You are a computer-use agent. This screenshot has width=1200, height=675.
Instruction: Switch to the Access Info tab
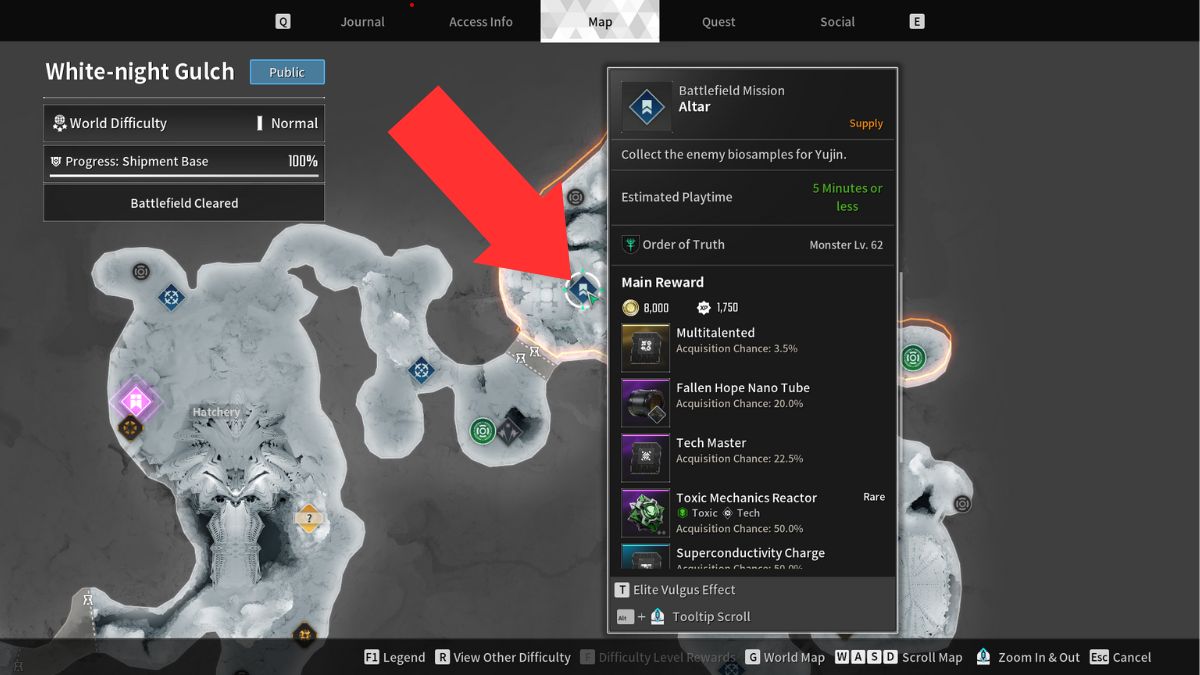(481, 21)
